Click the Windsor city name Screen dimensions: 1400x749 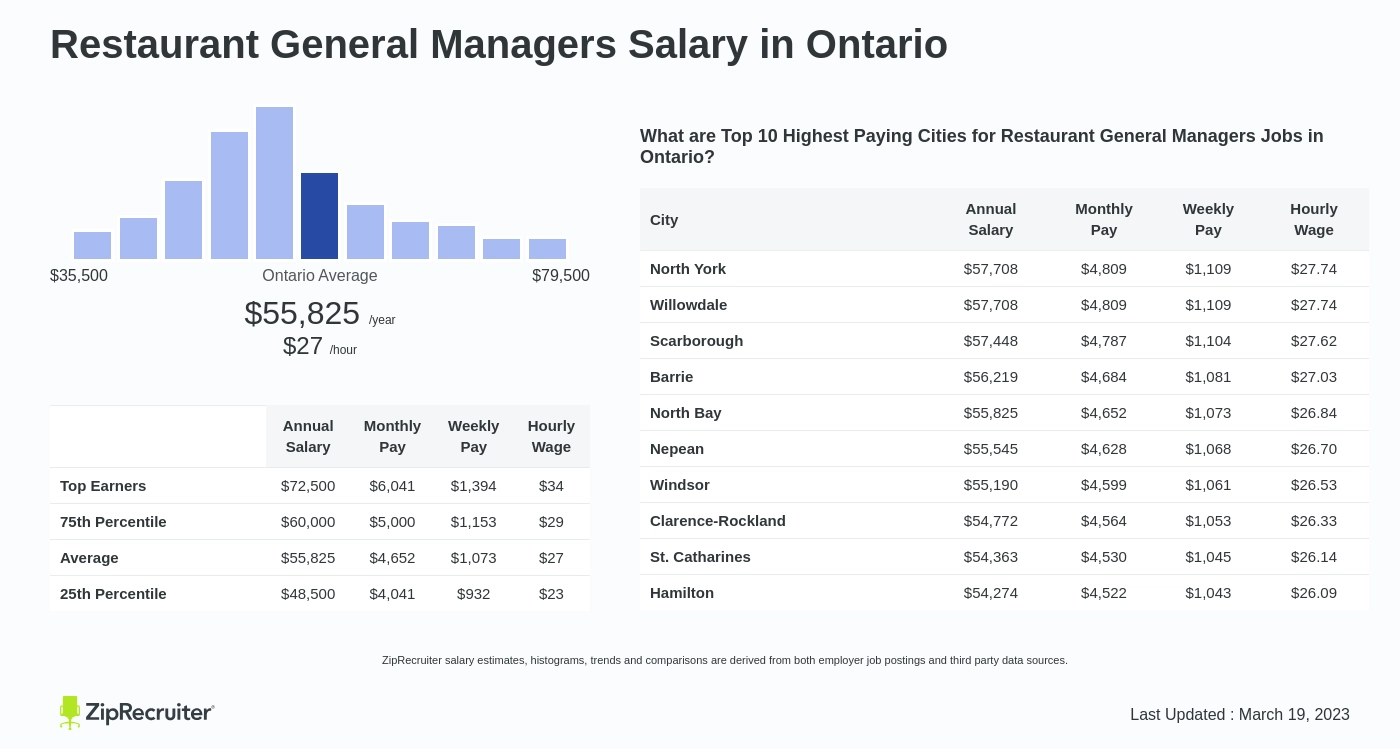(680, 485)
